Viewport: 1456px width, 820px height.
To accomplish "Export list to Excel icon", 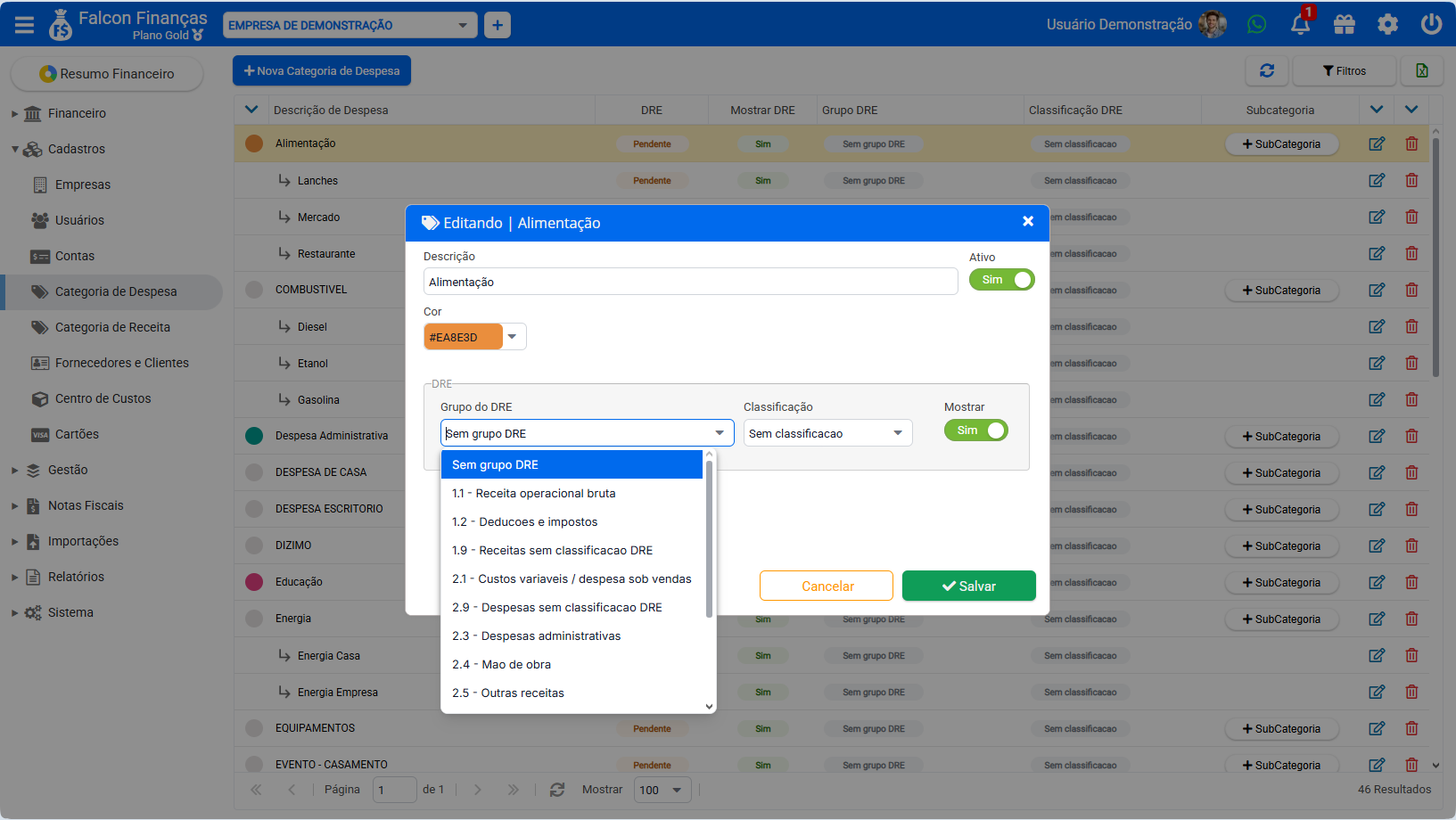I will click(x=1422, y=70).
